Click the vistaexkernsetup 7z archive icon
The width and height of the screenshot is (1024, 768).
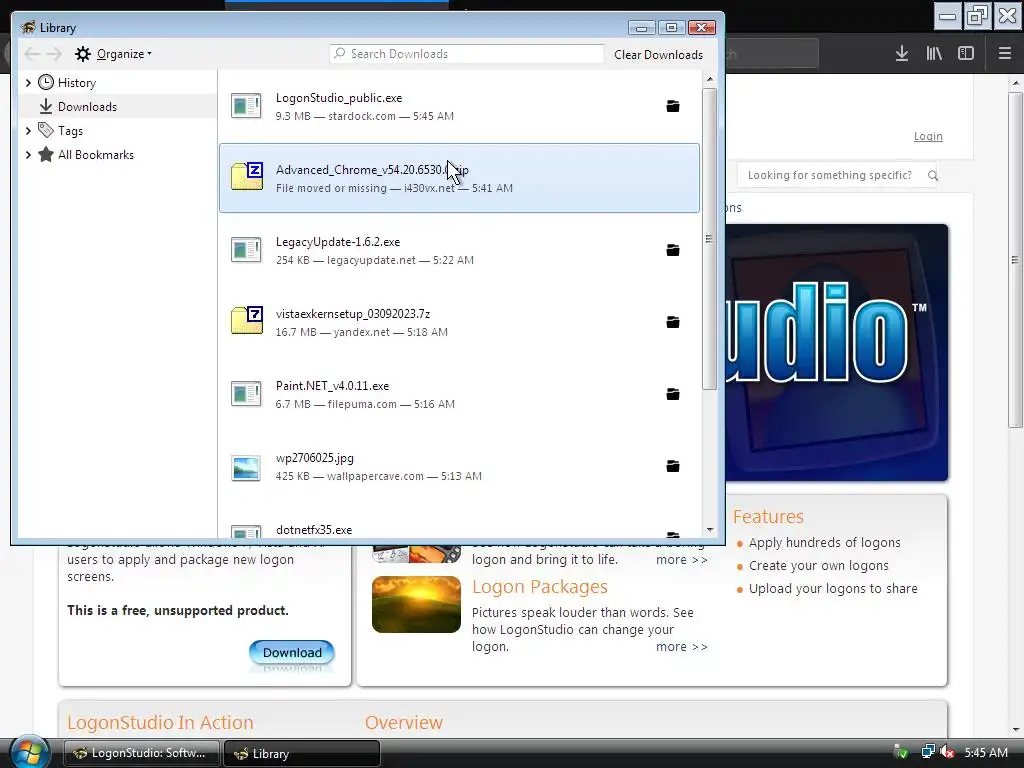247,321
